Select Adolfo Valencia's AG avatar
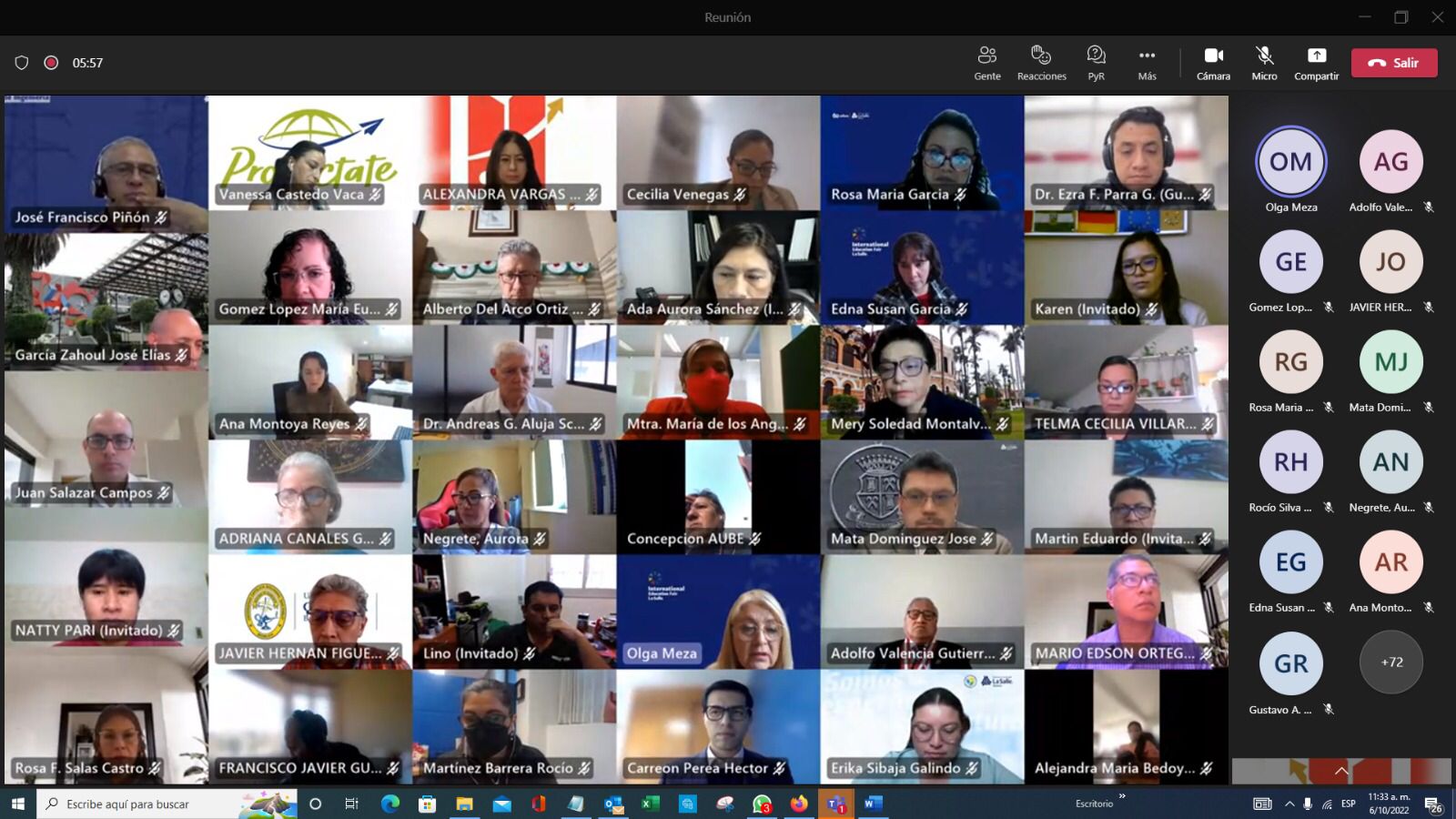This screenshot has height=819, width=1456. click(x=1390, y=162)
